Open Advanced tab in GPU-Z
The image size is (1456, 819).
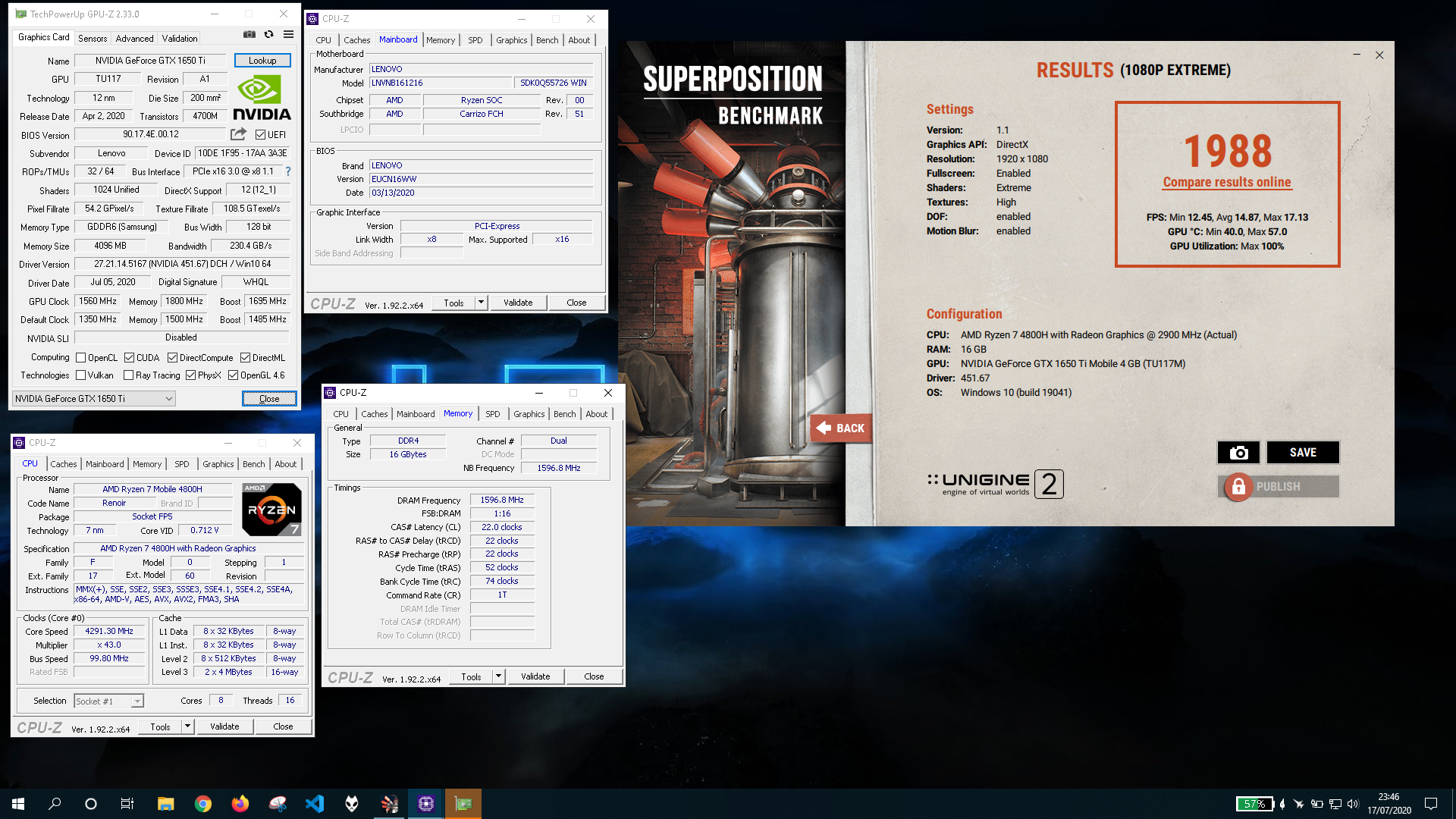[x=134, y=38]
